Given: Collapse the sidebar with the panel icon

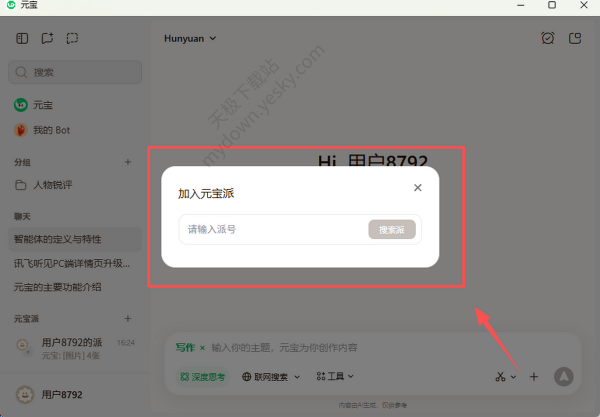Looking at the screenshot, I should [22, 39].
